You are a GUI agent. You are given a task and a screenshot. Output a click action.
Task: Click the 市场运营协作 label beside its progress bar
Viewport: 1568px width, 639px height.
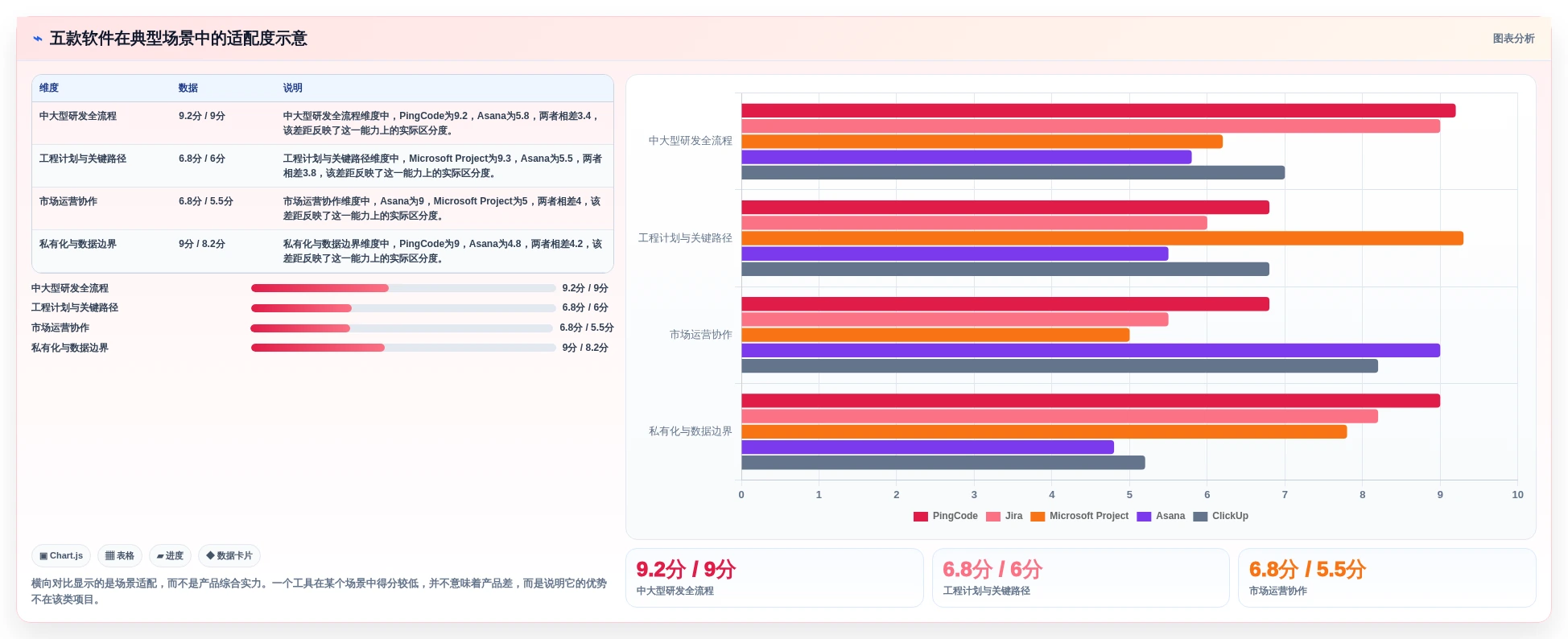[x=60, y=328]
